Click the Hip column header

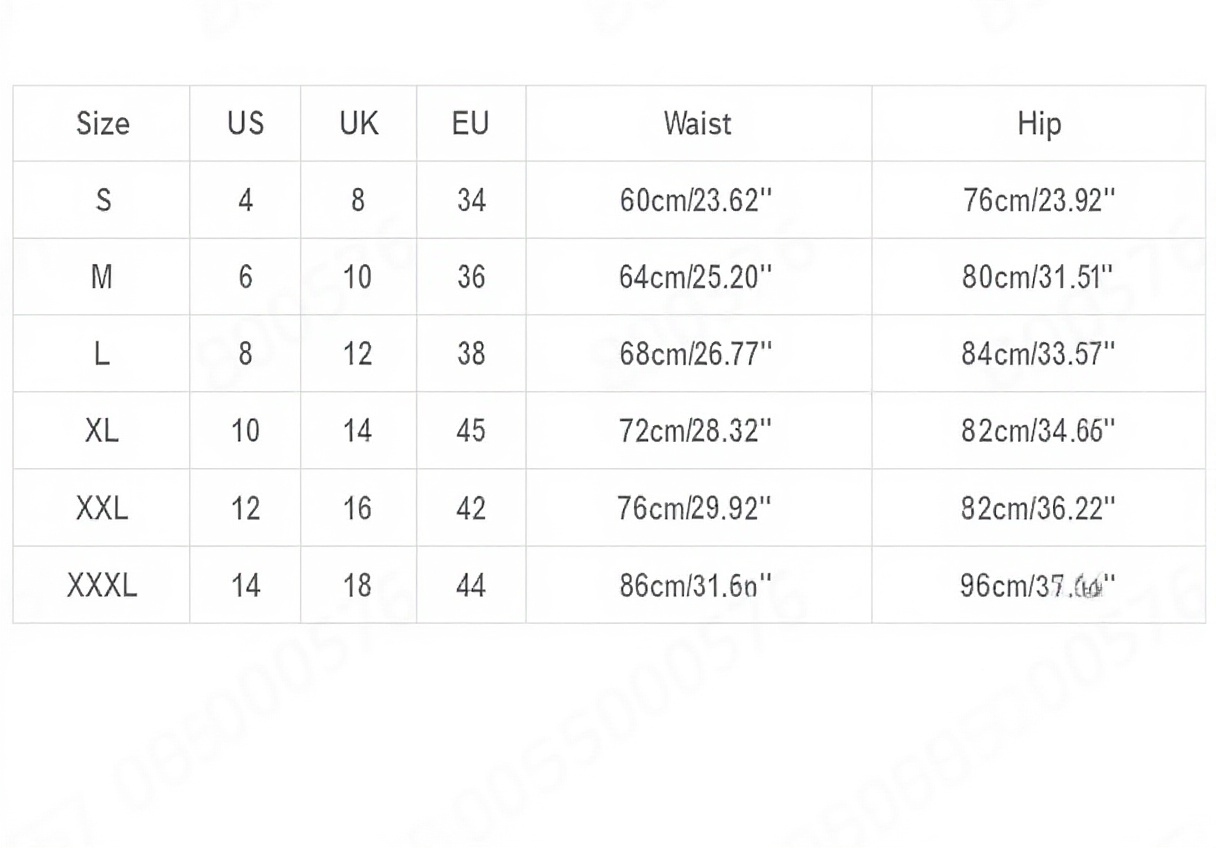1038,124
